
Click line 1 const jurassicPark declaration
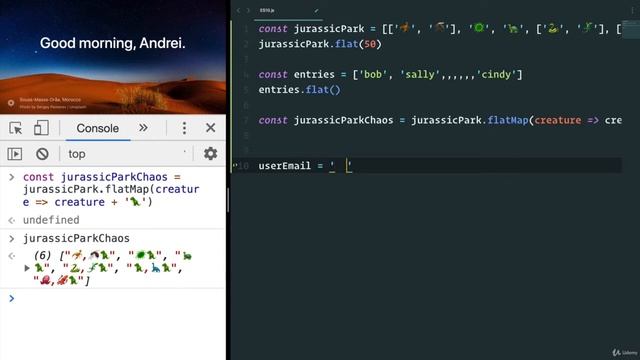tap(440, 29)
